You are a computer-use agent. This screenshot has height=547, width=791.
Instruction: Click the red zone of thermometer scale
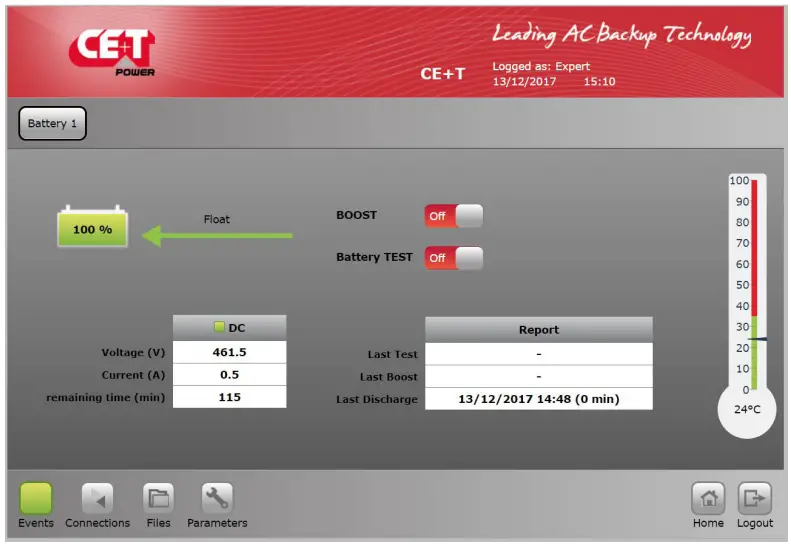(x=754, y=248)
